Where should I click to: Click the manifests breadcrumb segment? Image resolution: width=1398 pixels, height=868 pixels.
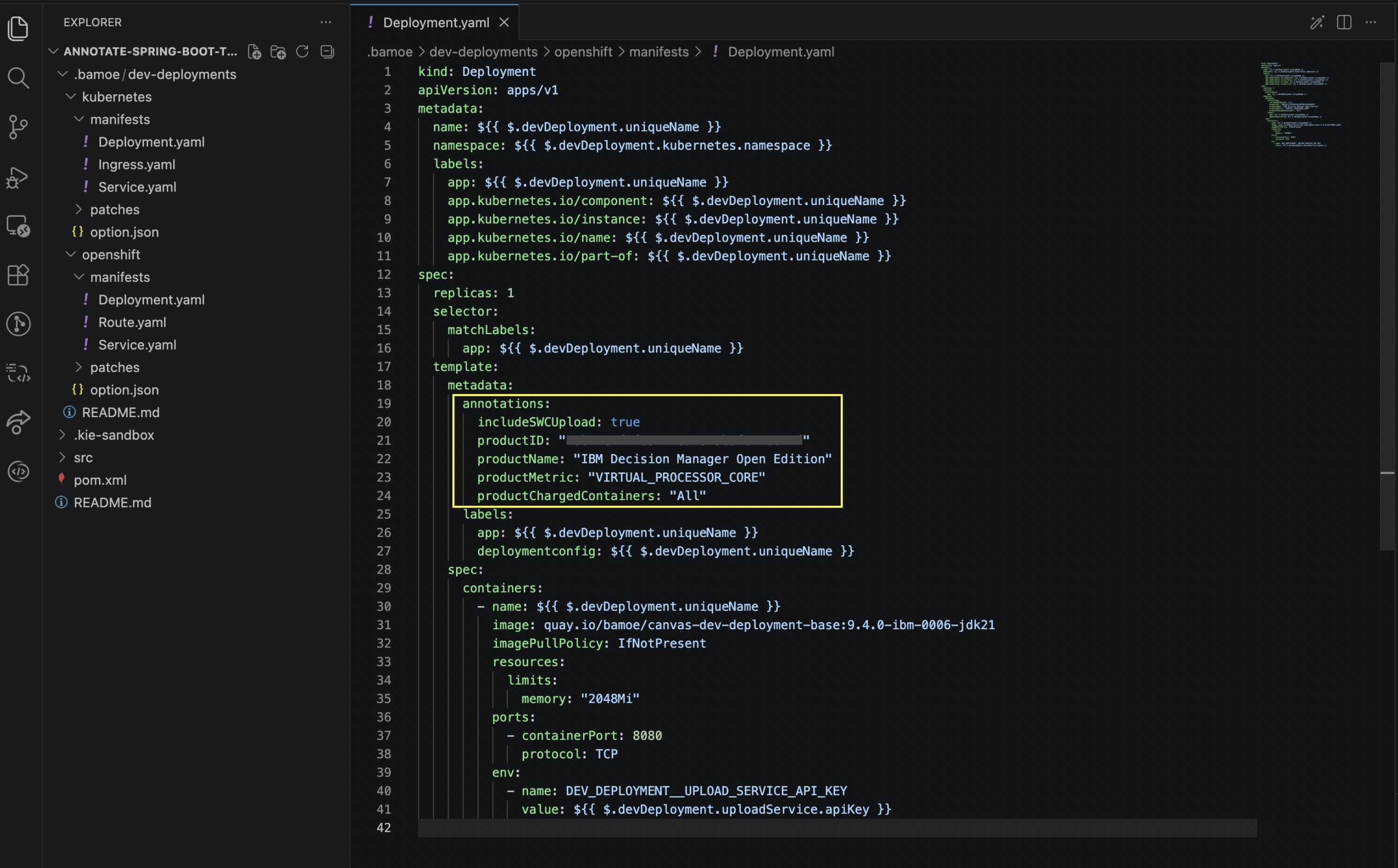point(658,52)
